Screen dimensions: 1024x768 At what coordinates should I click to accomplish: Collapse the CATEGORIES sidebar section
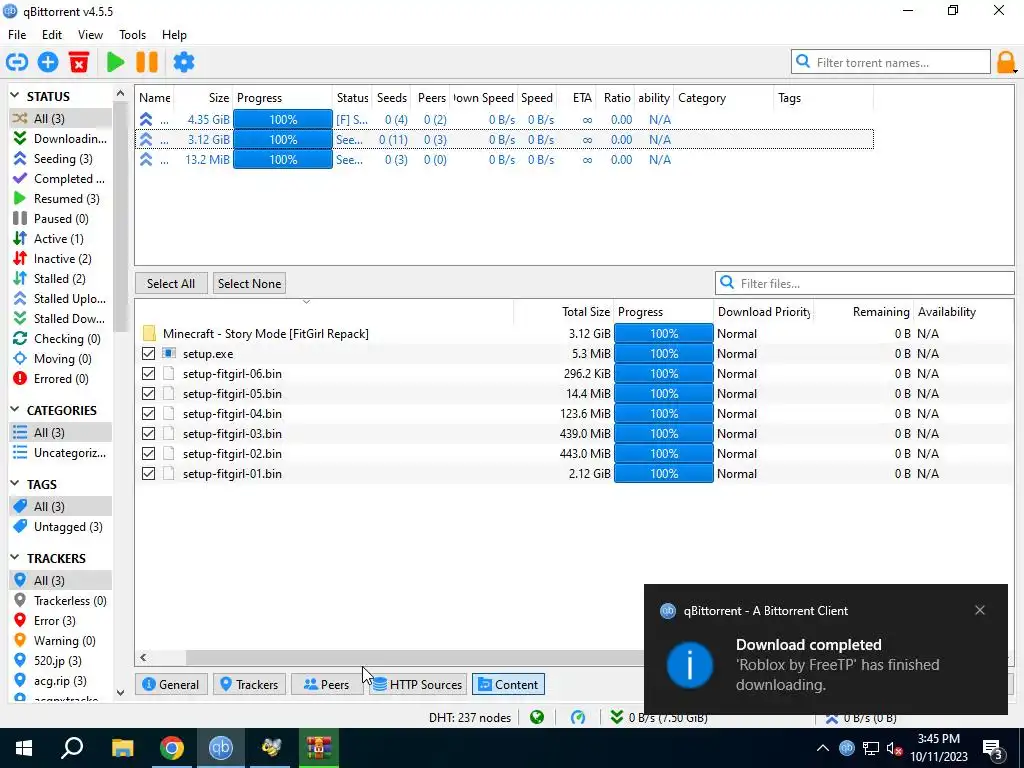(15, 410)
